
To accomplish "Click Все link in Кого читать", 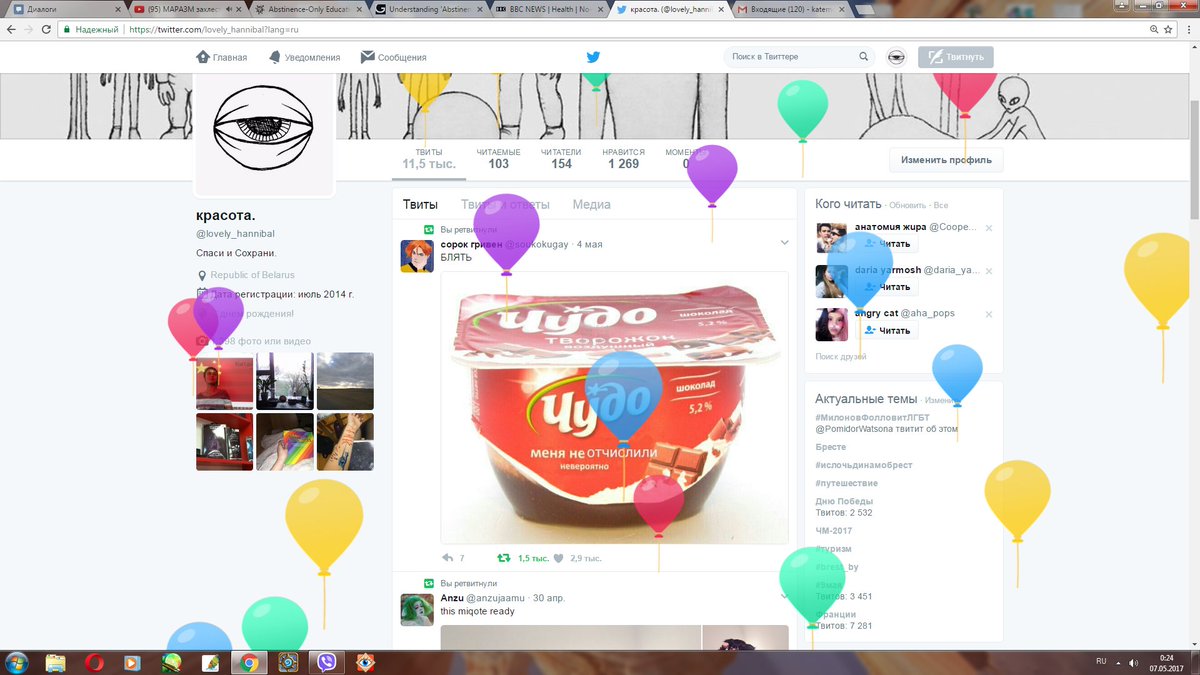I will [941, 205].
